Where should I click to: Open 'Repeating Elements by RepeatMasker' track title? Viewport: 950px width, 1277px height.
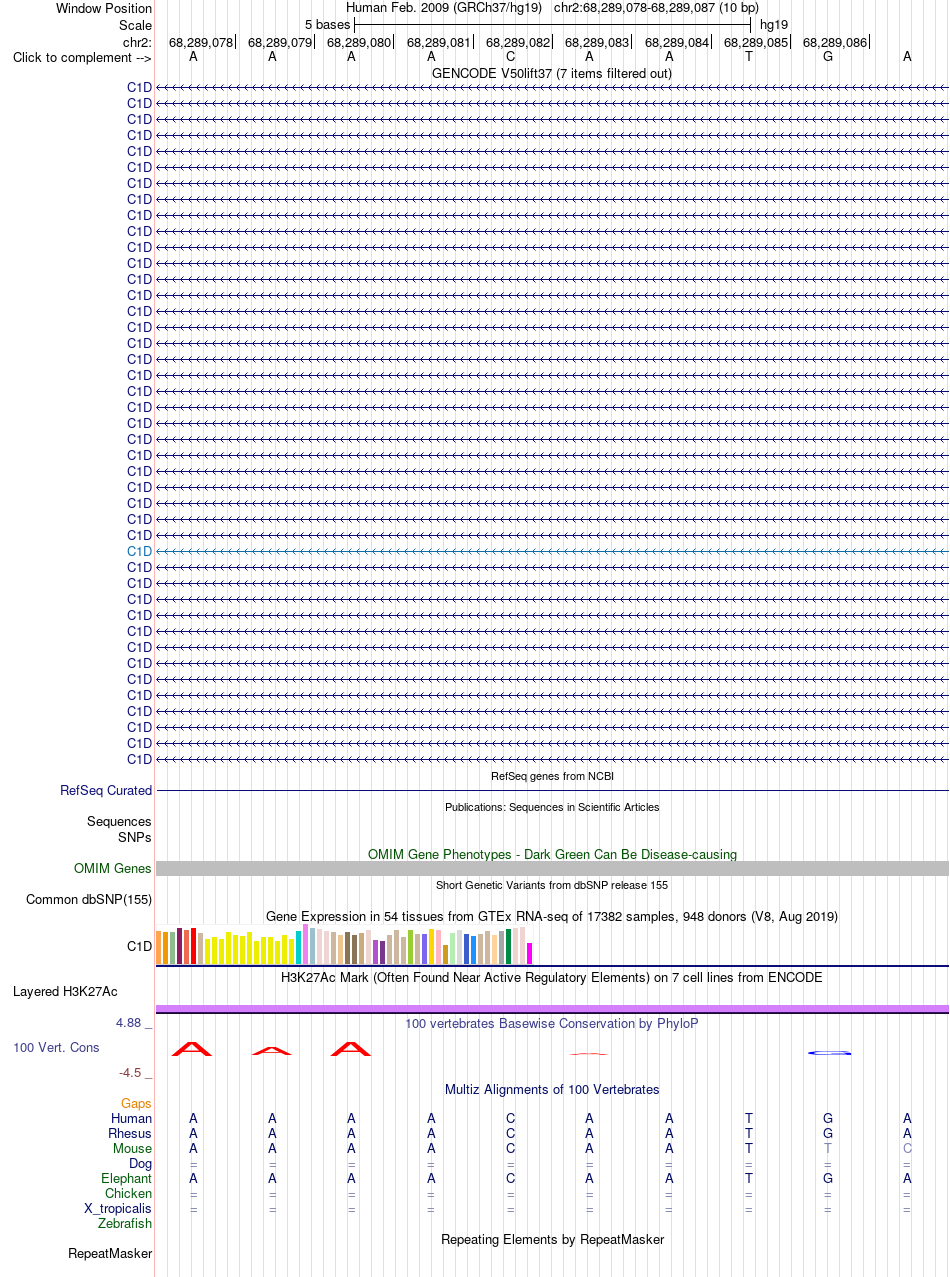(x=552, y=1239)
